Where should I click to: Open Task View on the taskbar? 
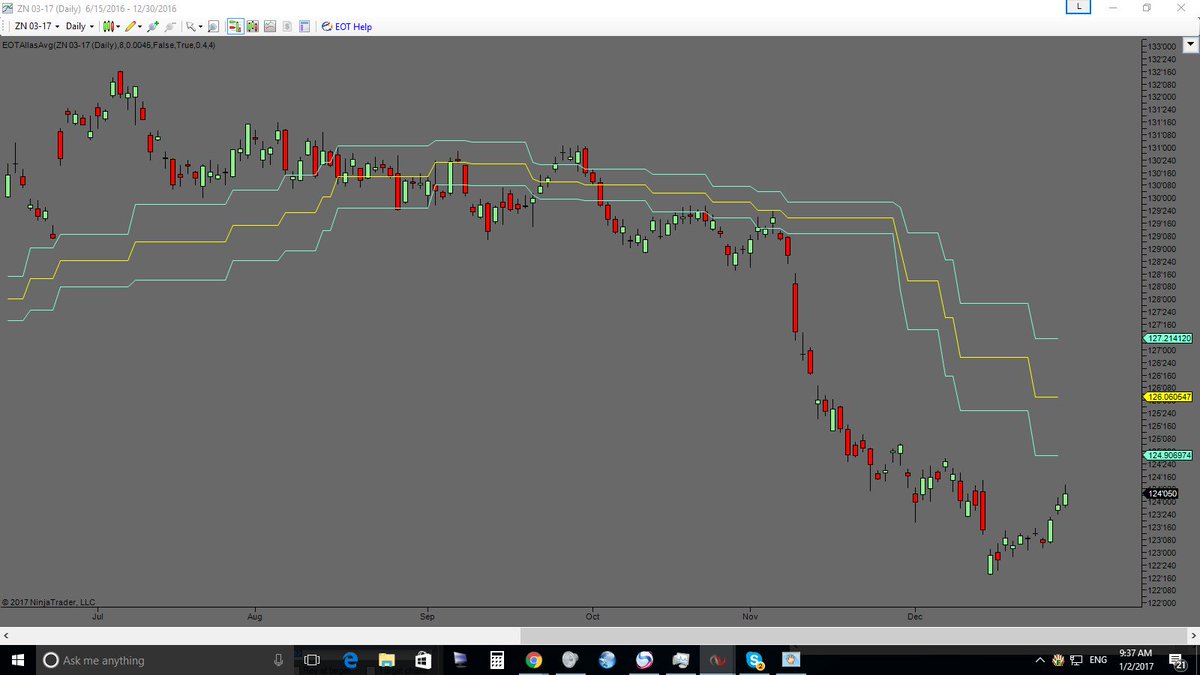[x=311, y=660]
